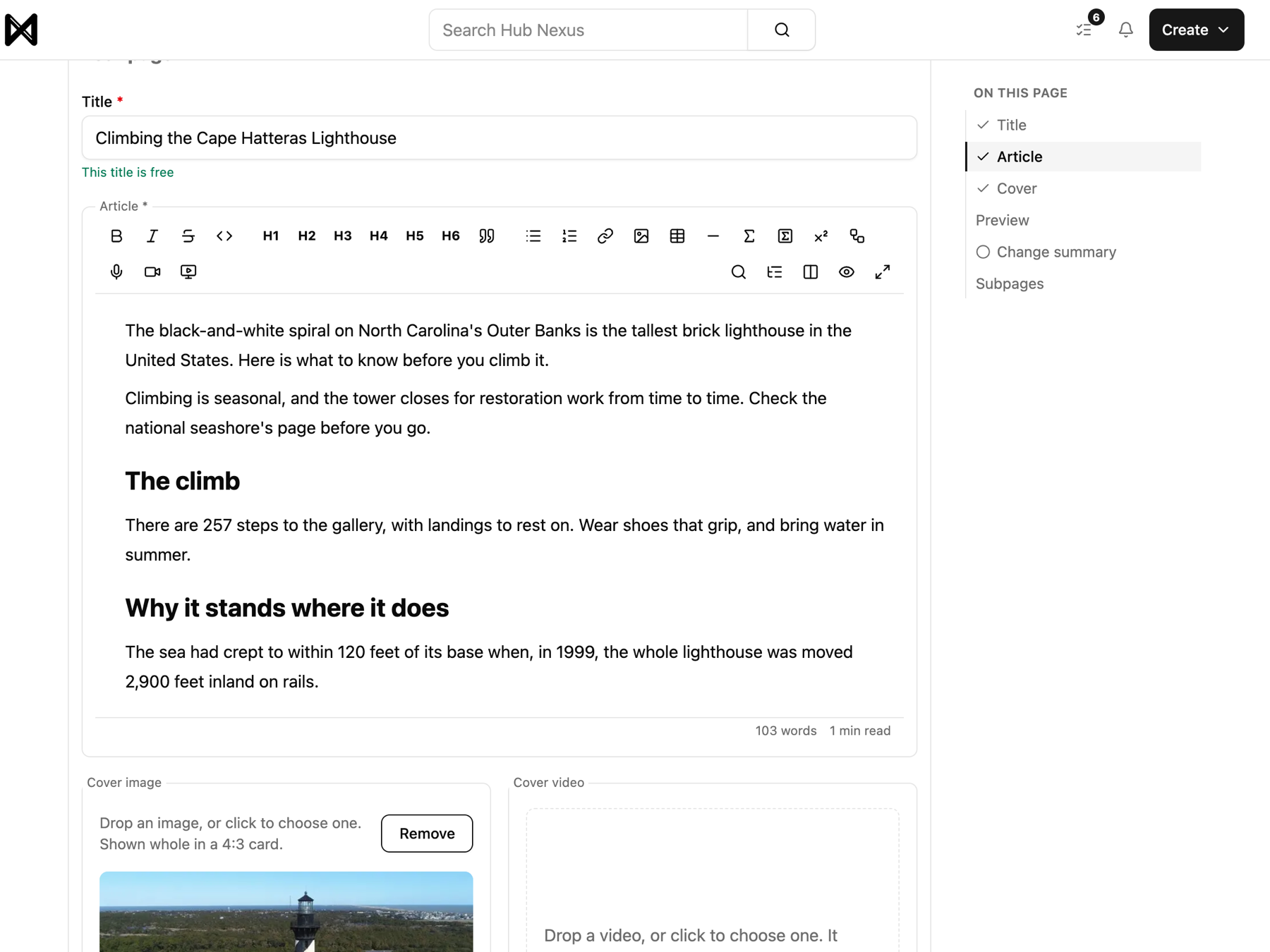Toggle the eye preview mode
The height and width of the screenshot is (952, 1270).
click(x=847, y=272)
